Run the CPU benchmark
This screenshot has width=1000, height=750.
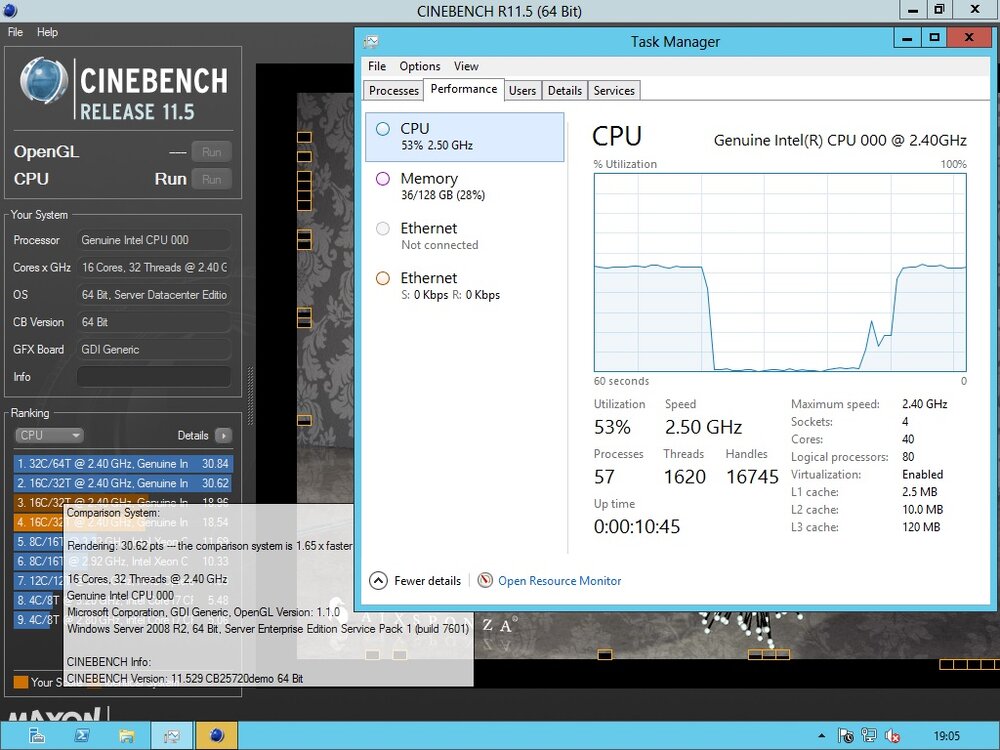[x=211, y=179]
